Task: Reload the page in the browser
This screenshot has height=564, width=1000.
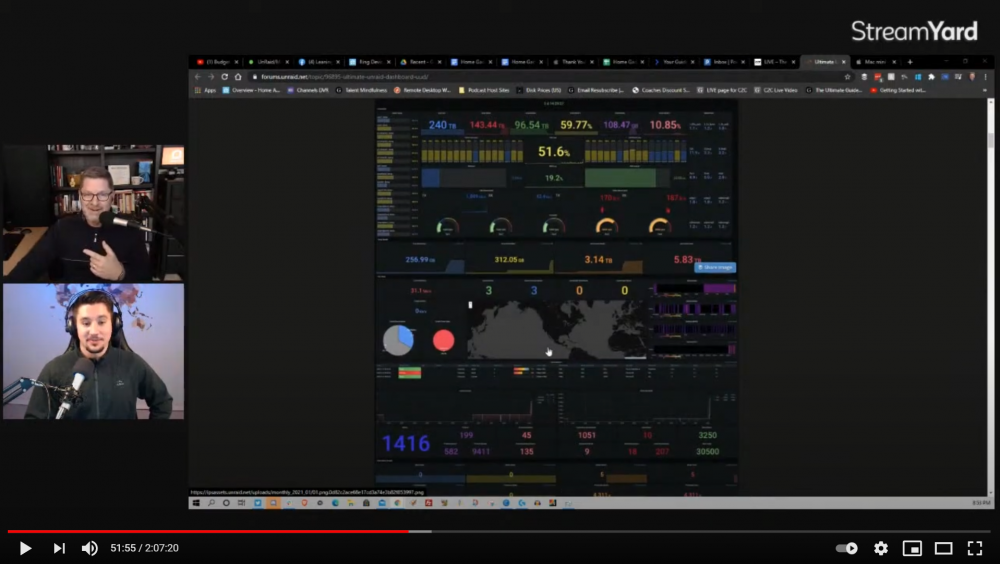Action: pos(224,77)
